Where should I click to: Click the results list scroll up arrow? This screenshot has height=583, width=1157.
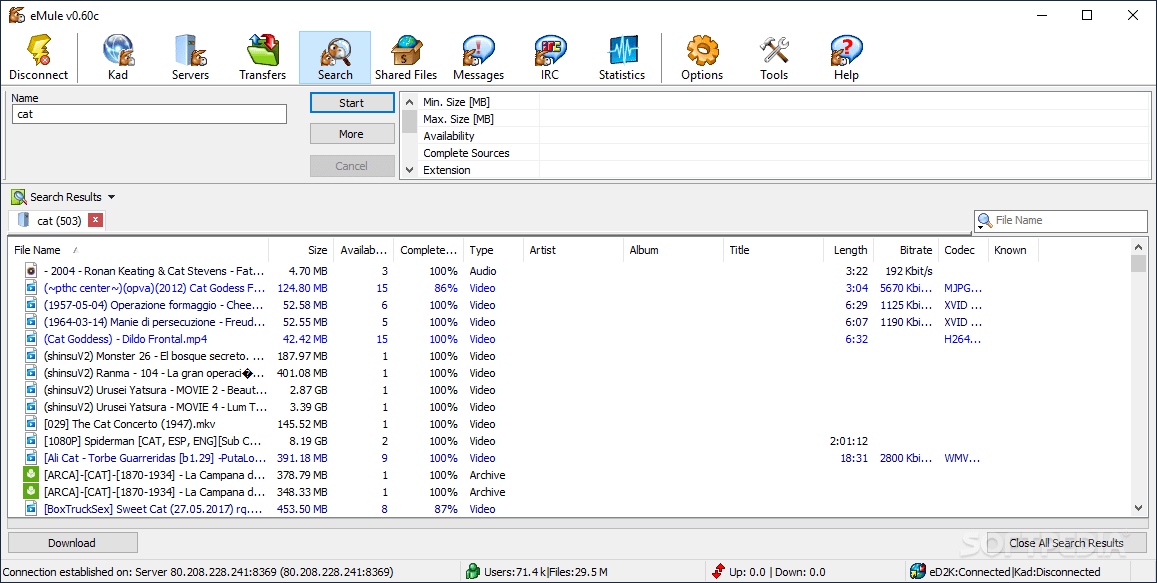[x=1138, y=248]
